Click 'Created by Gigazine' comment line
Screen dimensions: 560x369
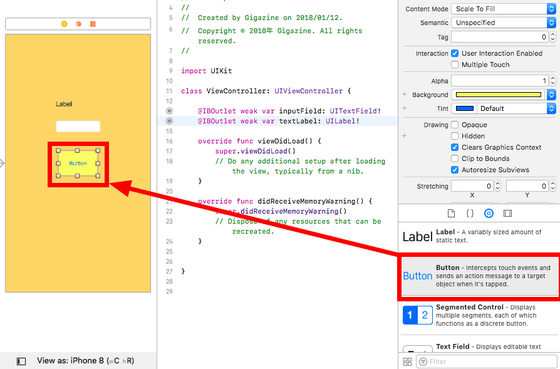261,18
